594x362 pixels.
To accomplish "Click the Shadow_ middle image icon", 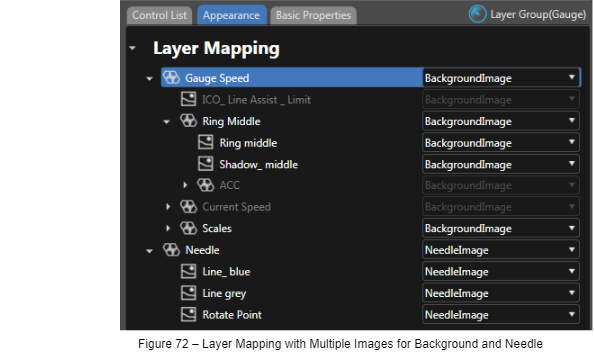I will [x=205, y=164].
